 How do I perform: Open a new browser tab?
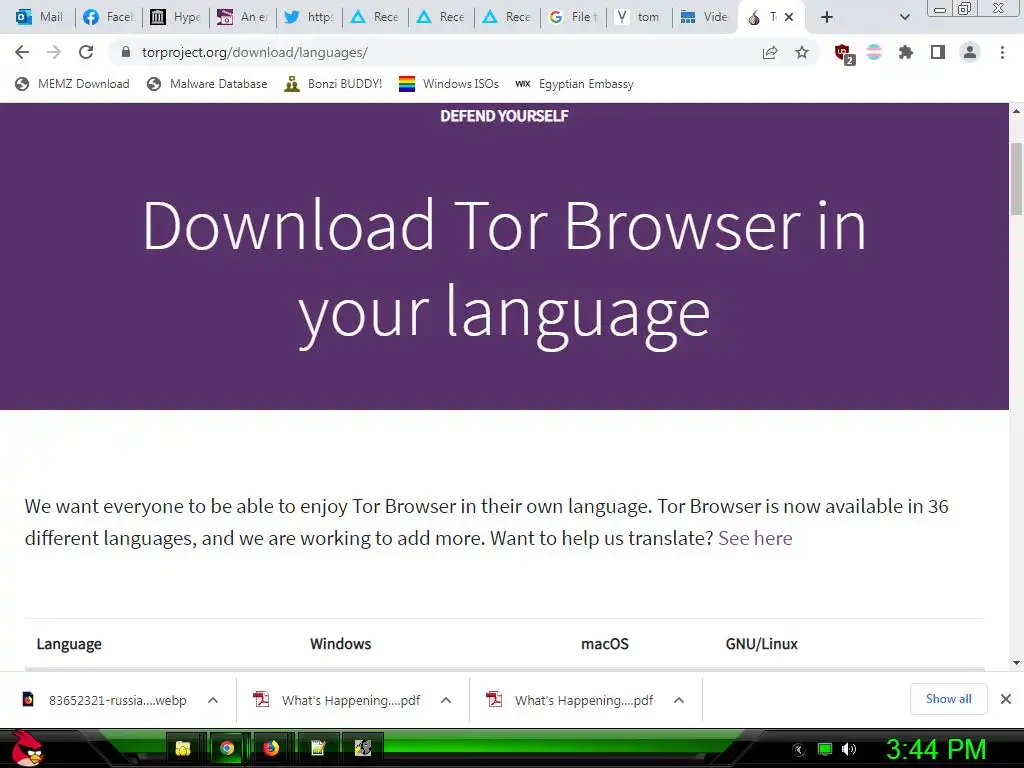pos(827,18)
